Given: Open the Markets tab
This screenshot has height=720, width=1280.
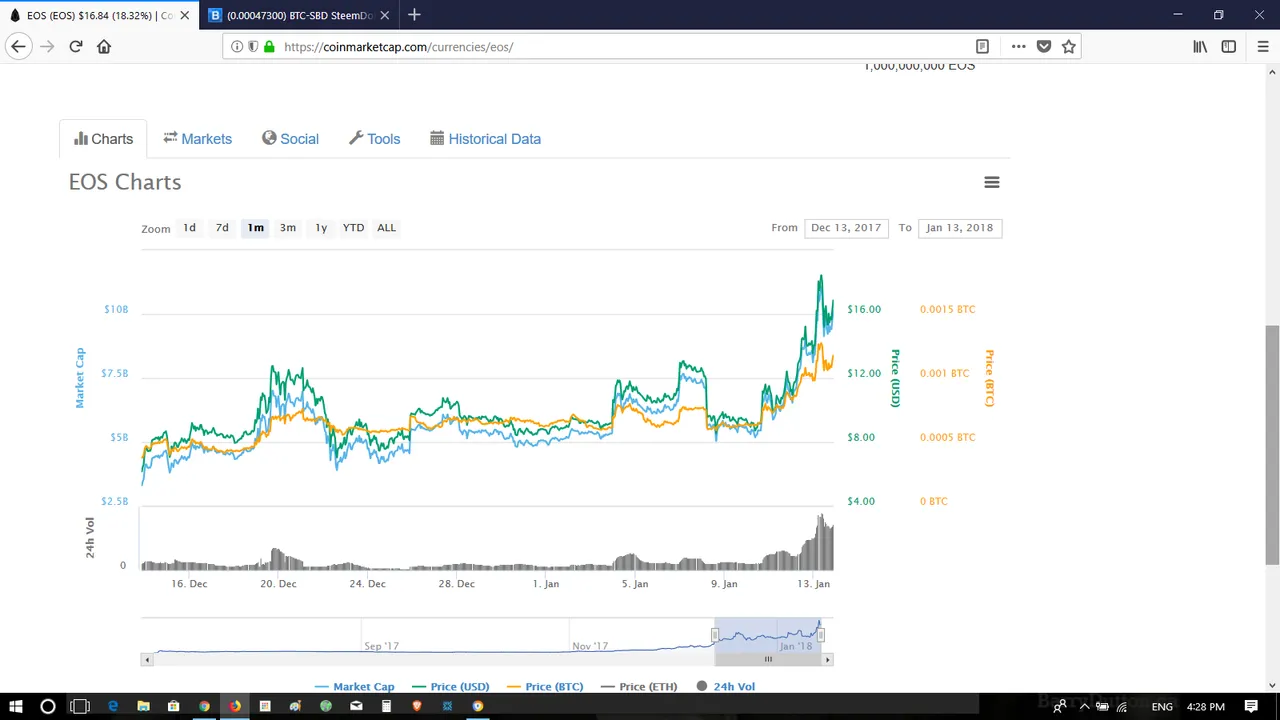Looking at the screenshot, I should click(x=197, y=139).
